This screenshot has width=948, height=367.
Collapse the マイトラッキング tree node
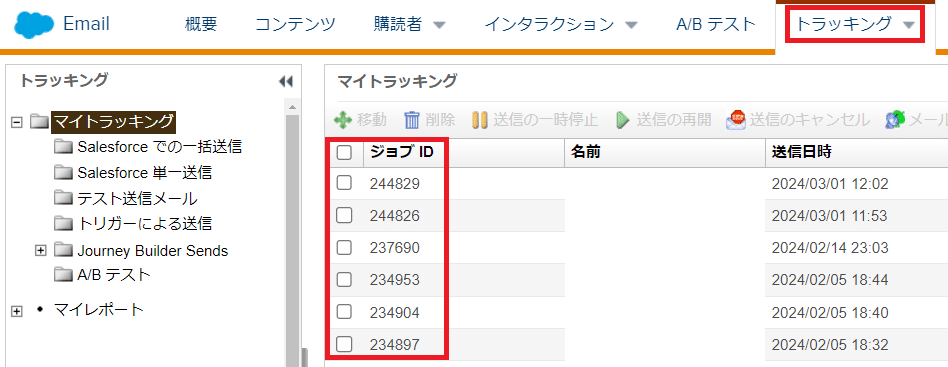17,122
